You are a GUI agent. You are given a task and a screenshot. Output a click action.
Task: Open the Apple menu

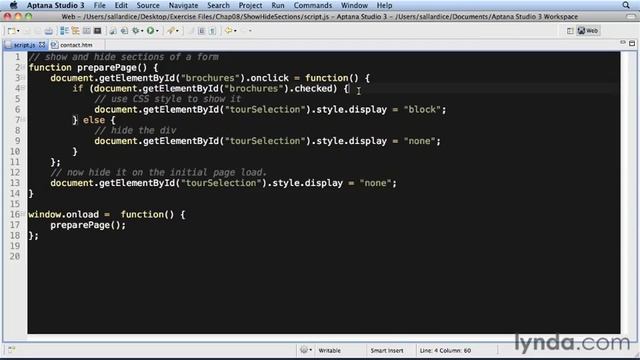point(13,5)
